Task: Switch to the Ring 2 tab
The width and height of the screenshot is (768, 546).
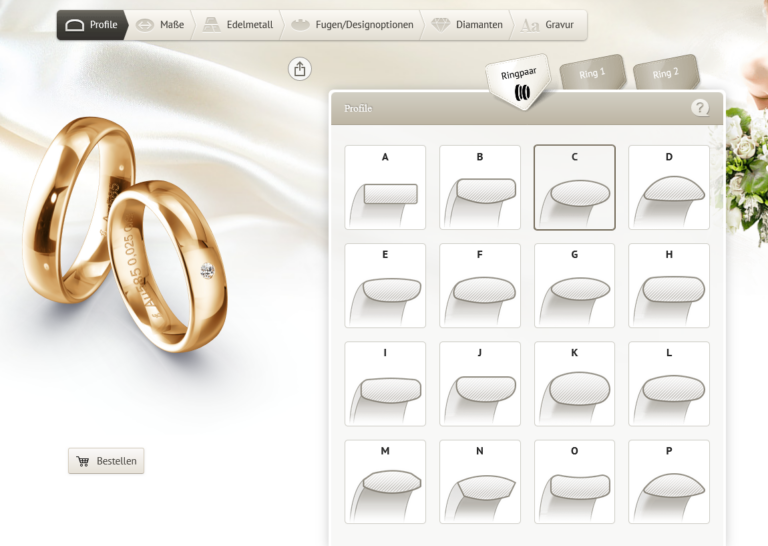Action: click(x=665, y=73)
